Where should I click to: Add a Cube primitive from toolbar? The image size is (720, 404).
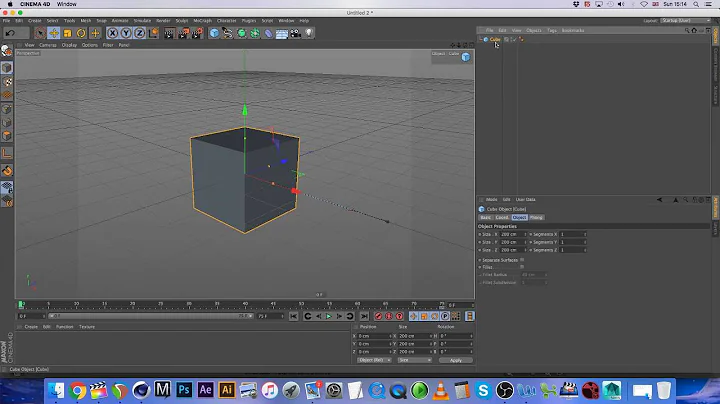(214, 33)
